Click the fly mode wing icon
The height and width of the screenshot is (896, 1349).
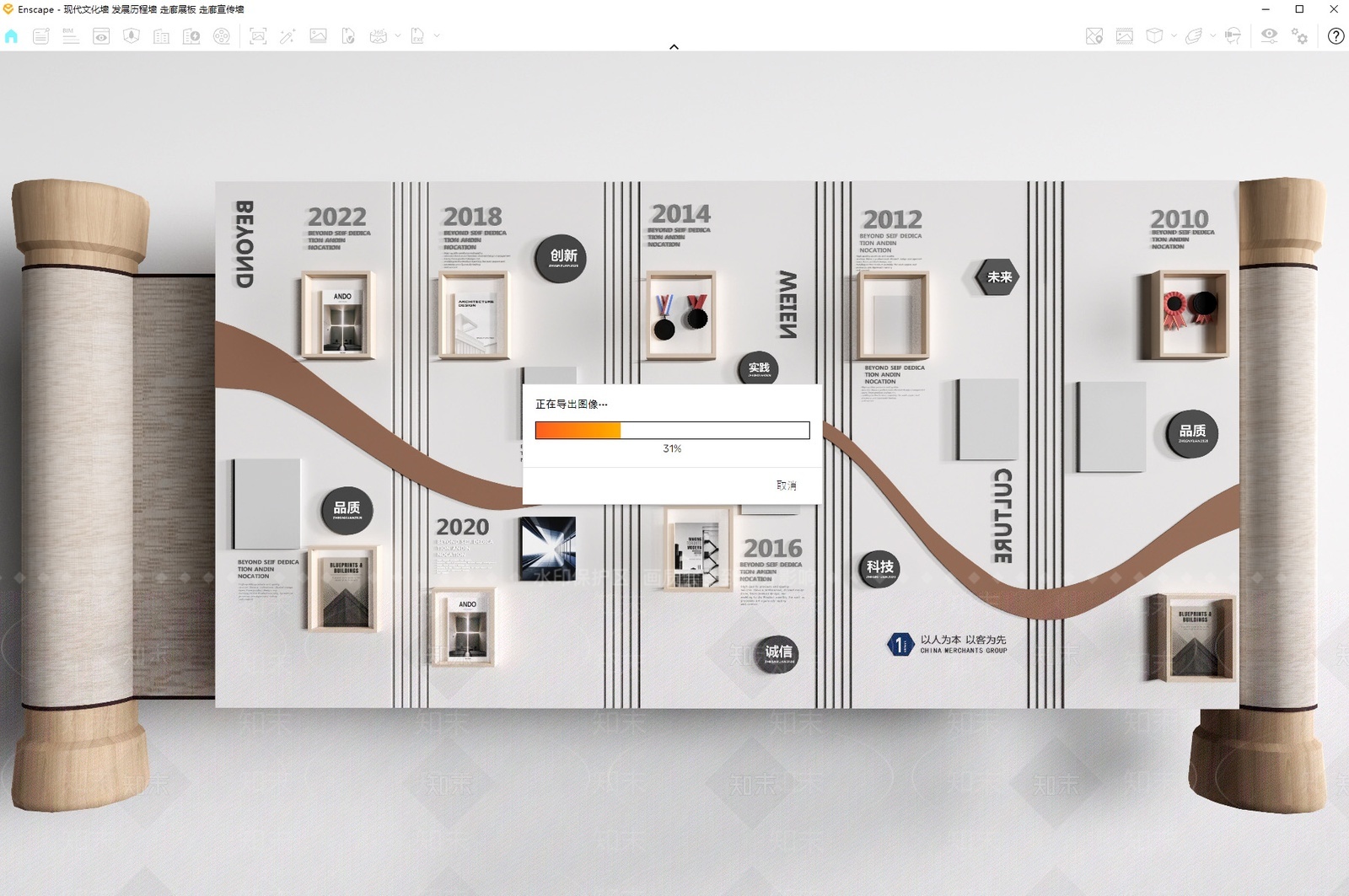tap(1194, 36)
